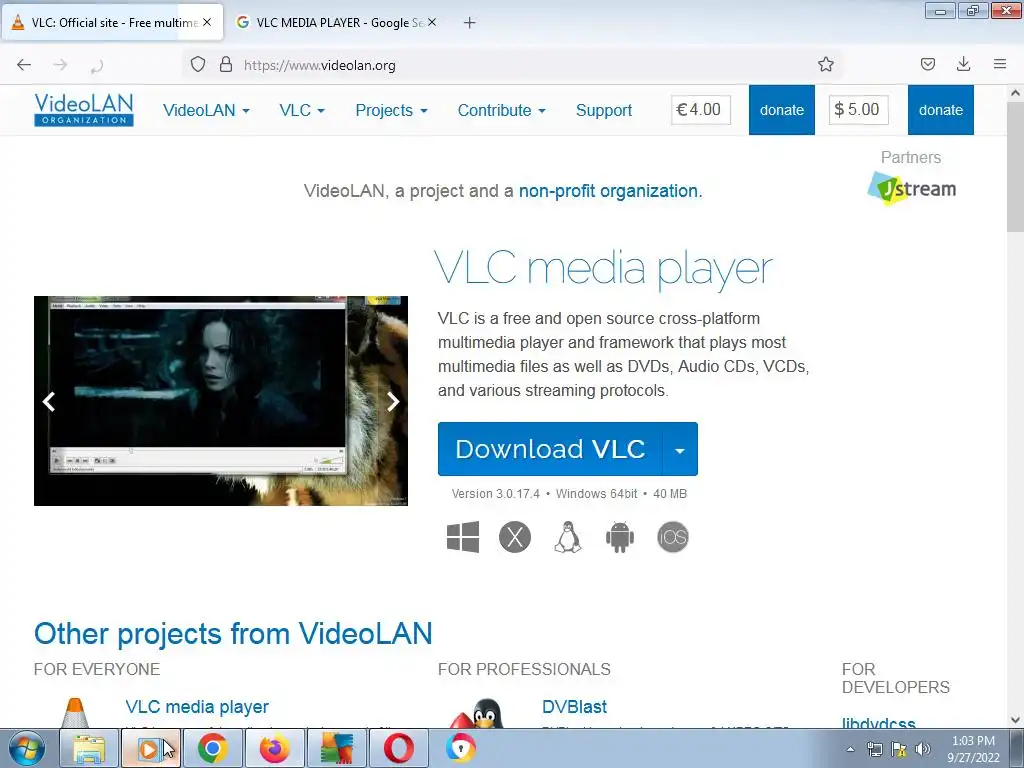The width and height of the screenshot is (1024, 768).
Task: Click the VLC cone icon under For Everyone
Action: pyautogui.click(x=74, y=713)
